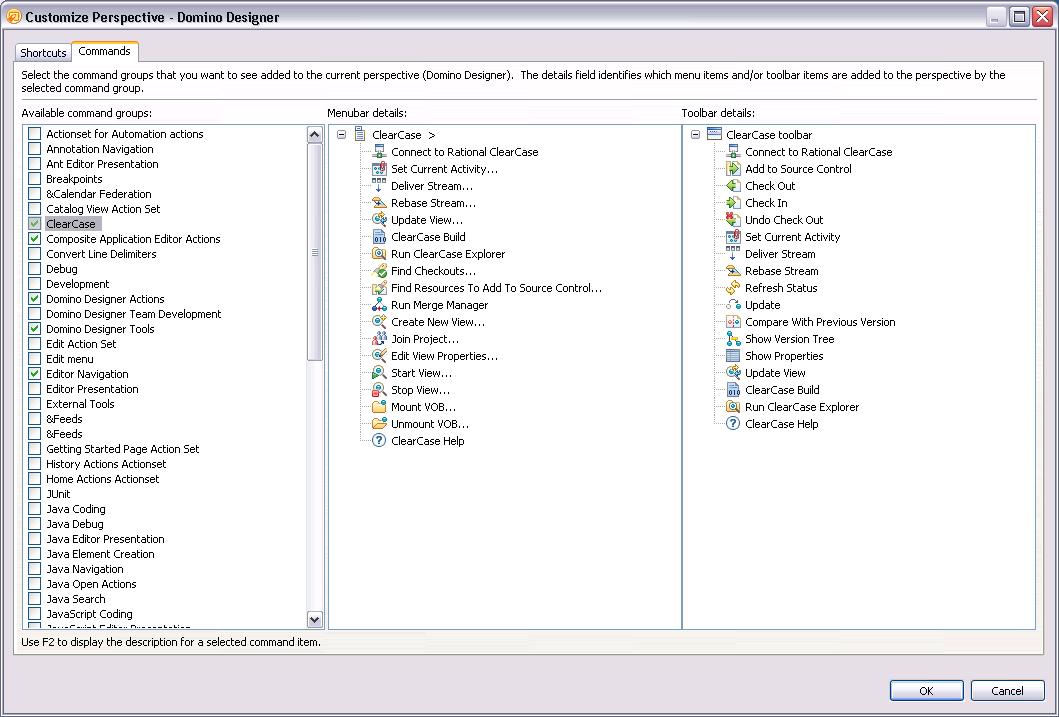This screenshot has width=1059, height=717.
Task: Click the Cancel button
Action: (x=1006, y=690)
